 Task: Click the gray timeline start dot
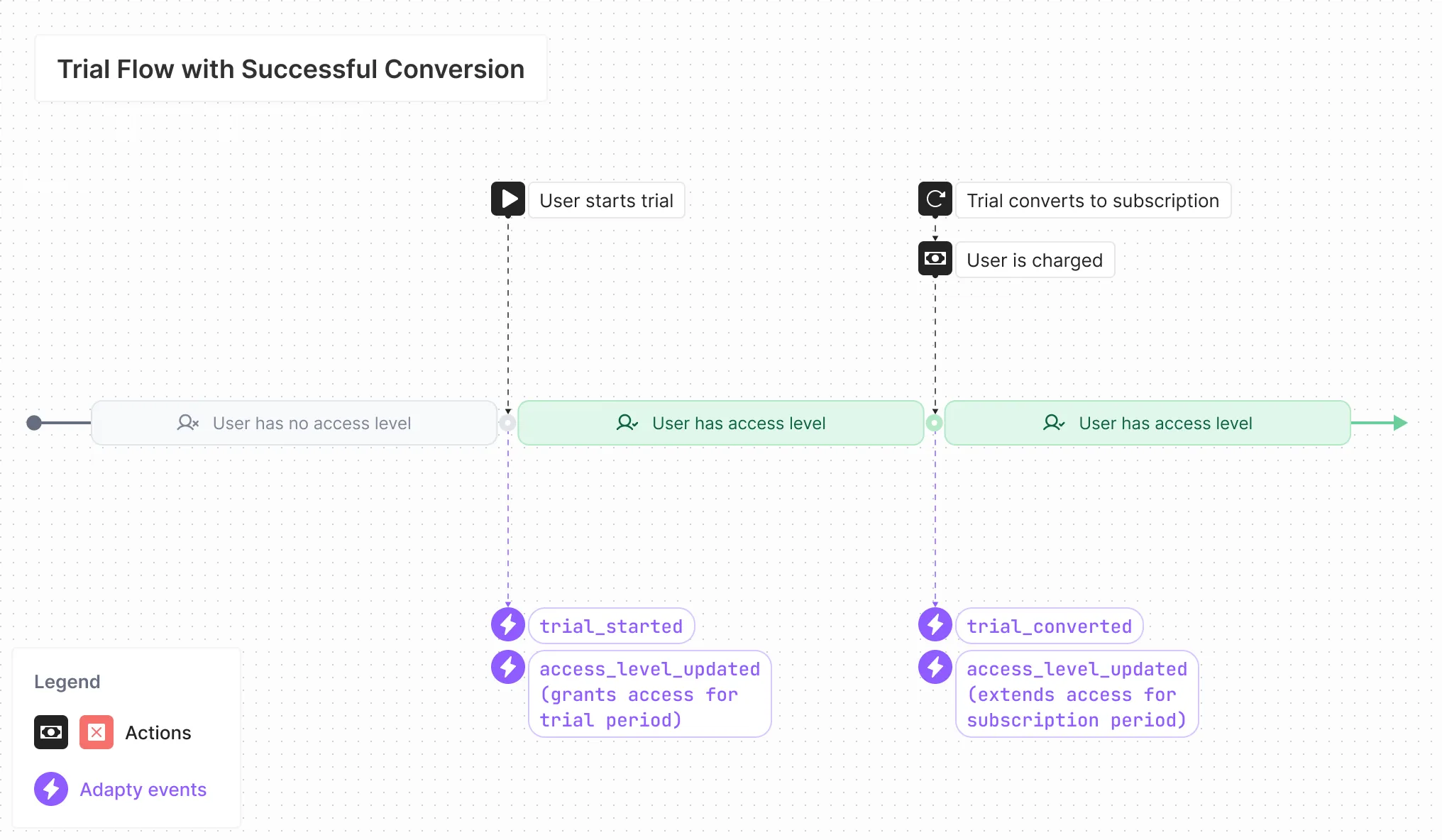pyautogui.click(x=34, y=423)
